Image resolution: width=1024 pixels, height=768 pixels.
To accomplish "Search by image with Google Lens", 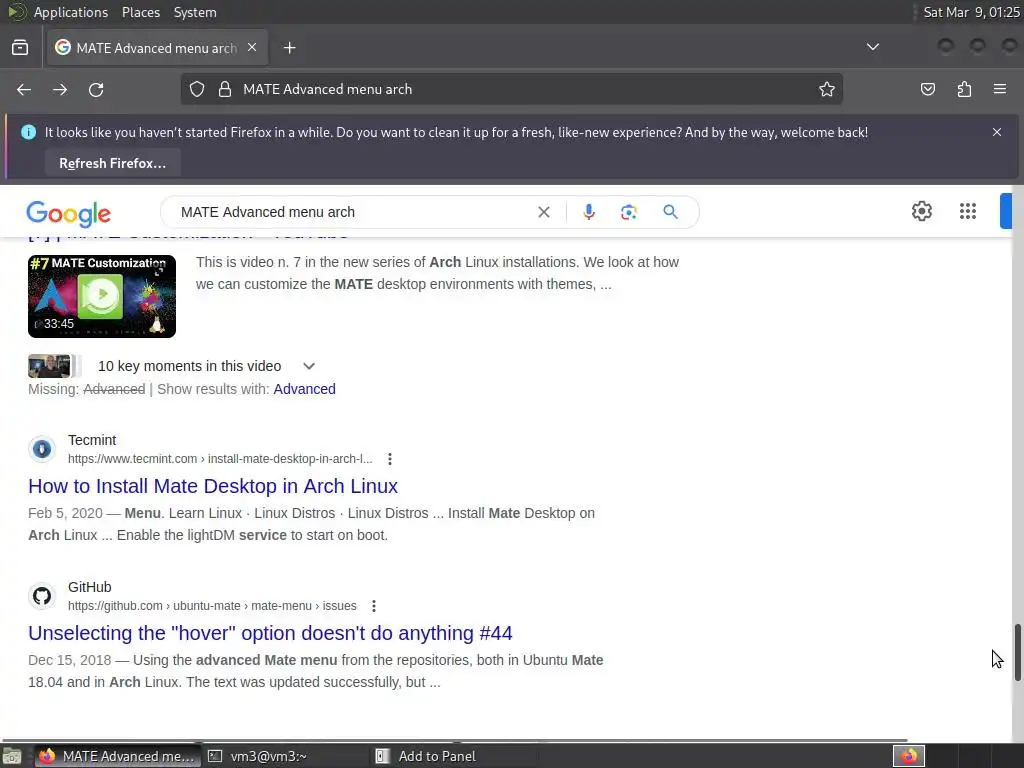I will [x=628, y=212].
